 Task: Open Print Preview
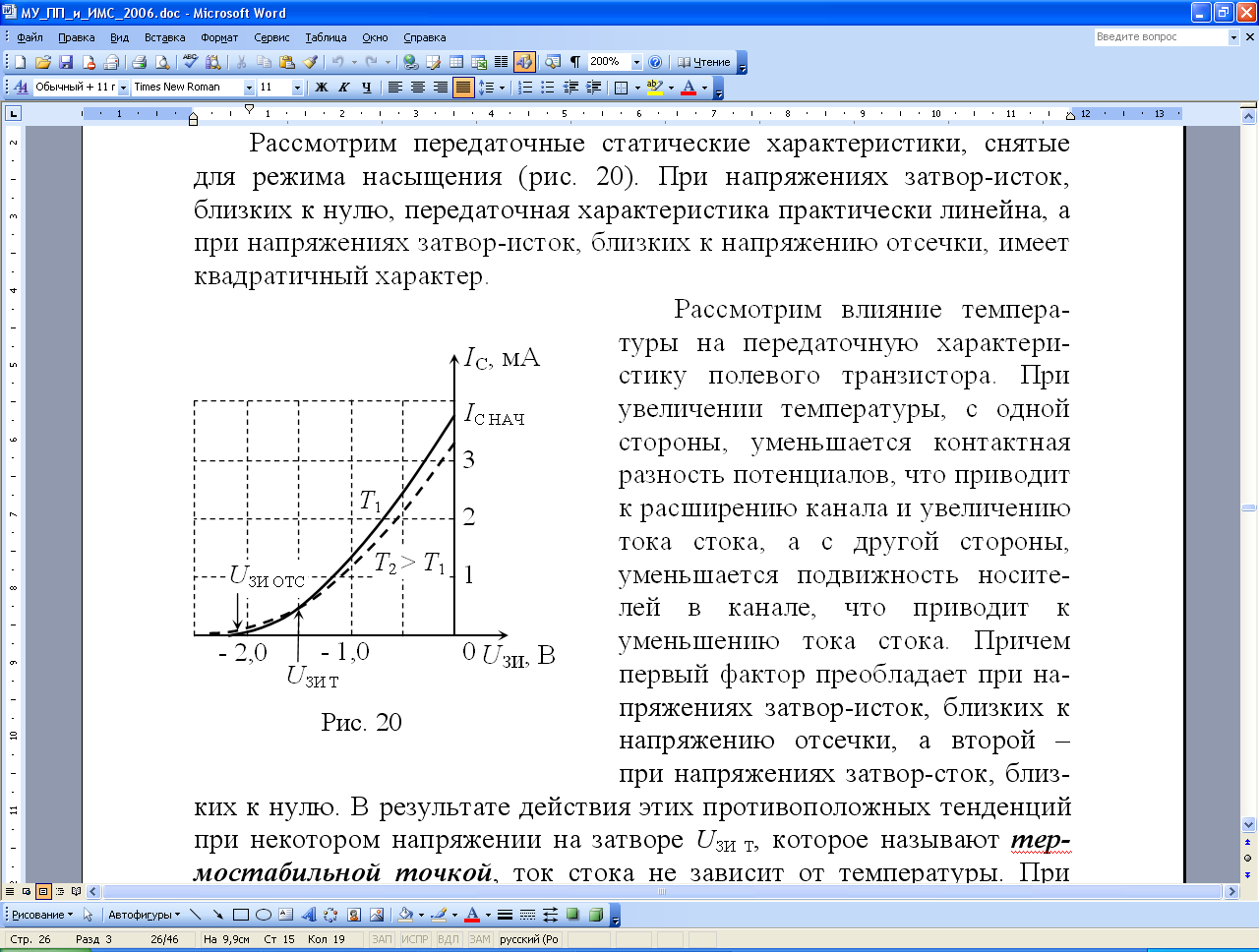pos(162,62)
